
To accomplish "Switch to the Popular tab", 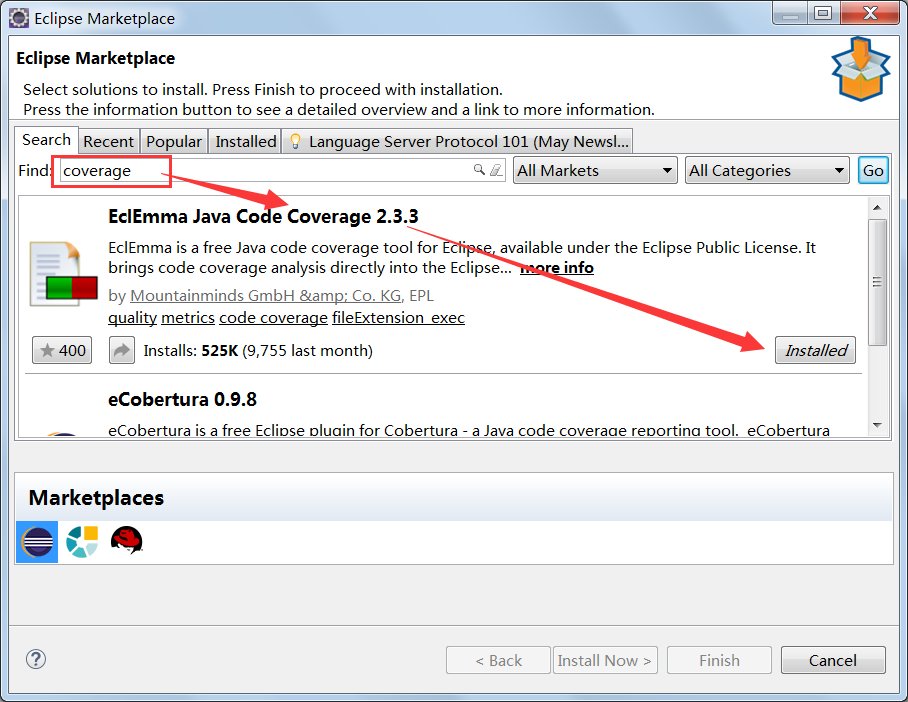I will point(174,141).
